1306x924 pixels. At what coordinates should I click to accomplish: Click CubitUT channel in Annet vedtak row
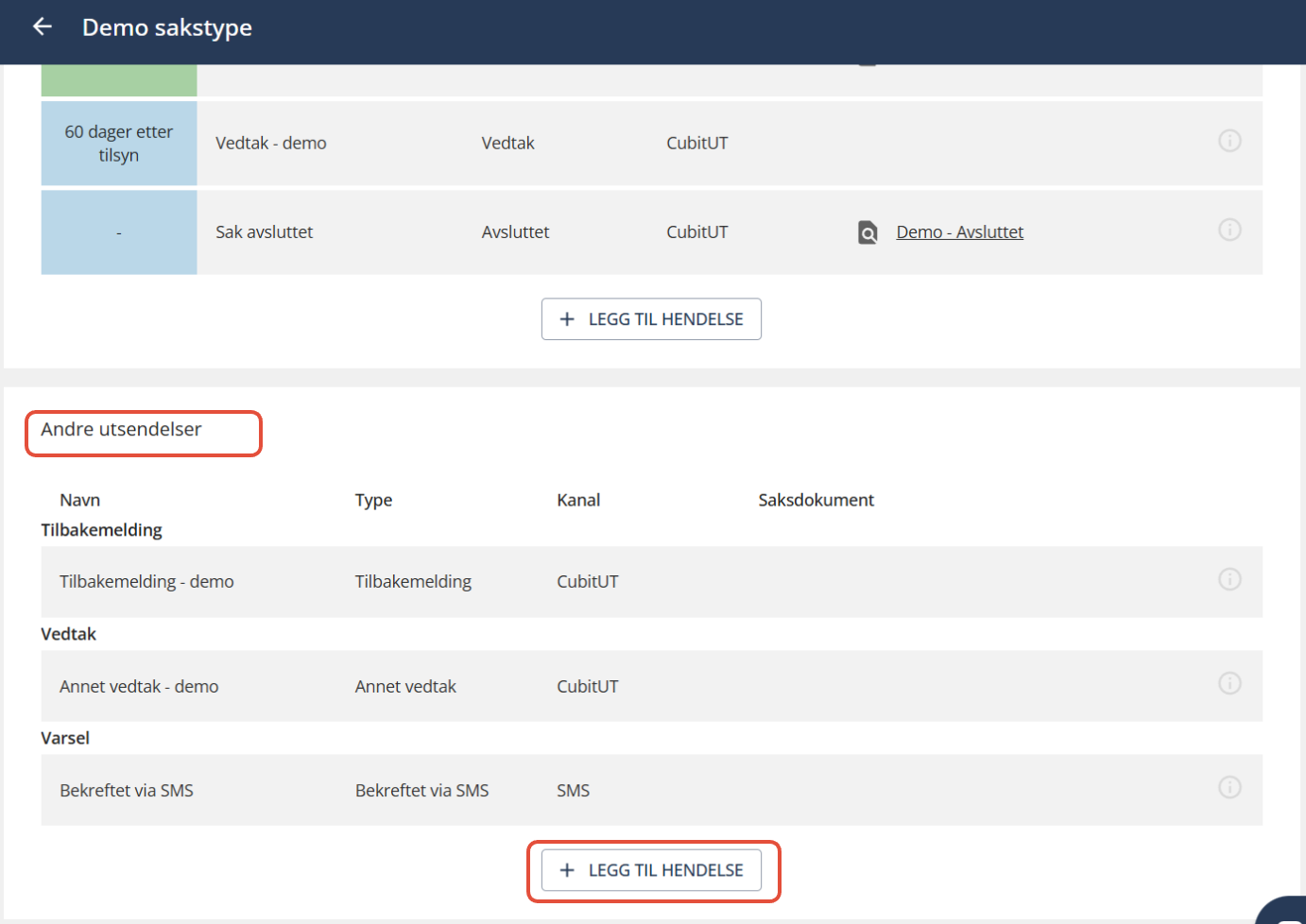tap(588, 687)
